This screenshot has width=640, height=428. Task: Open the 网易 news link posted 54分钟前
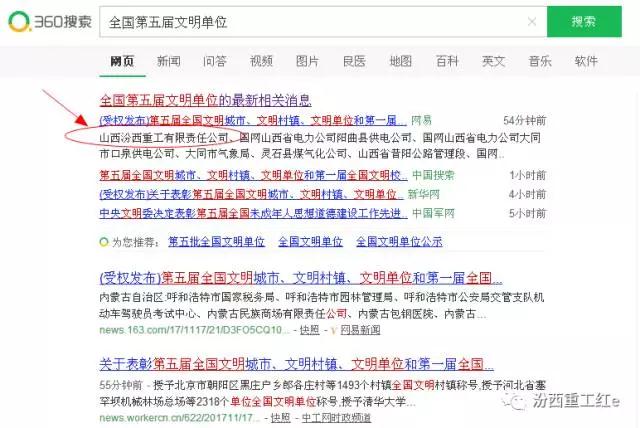(x=253, y=120)
